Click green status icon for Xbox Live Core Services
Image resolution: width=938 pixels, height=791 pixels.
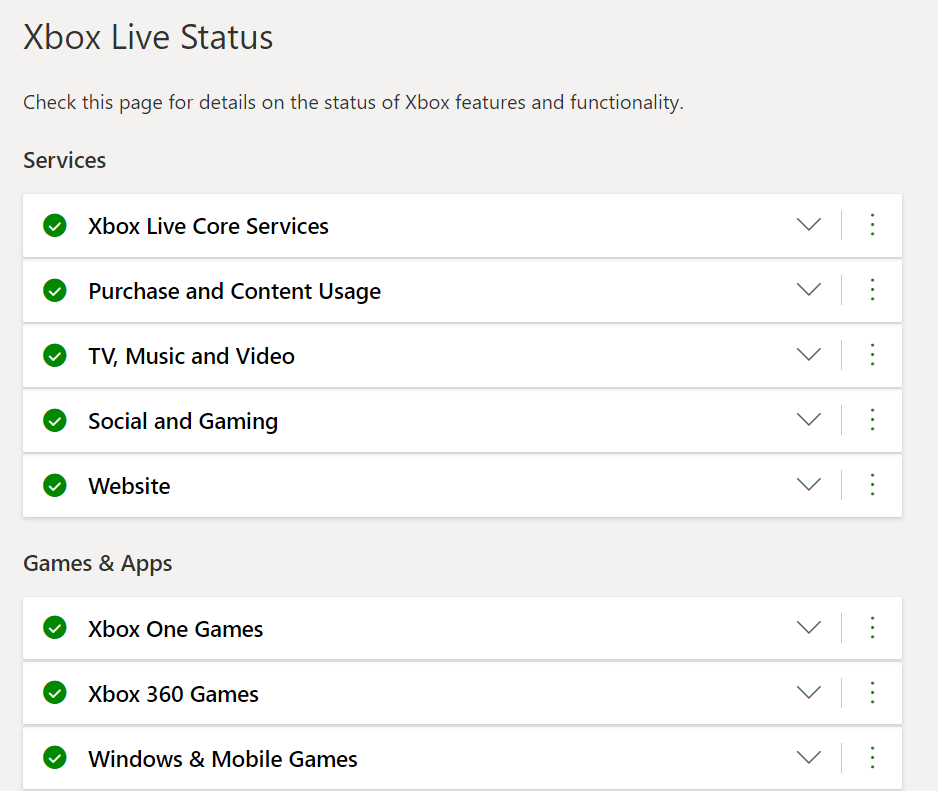pyautogui.click(x=55, y=226)
